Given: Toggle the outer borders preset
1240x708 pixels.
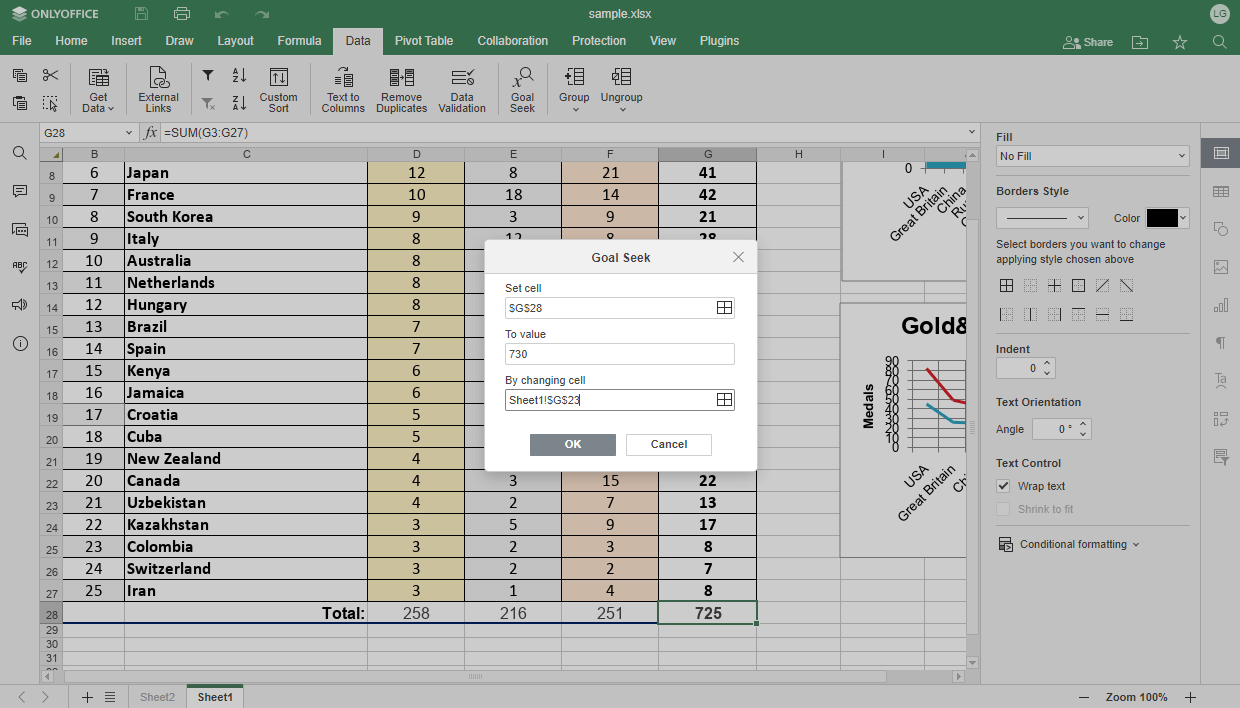Looking at the screenshot, I should pos(1078,285).
